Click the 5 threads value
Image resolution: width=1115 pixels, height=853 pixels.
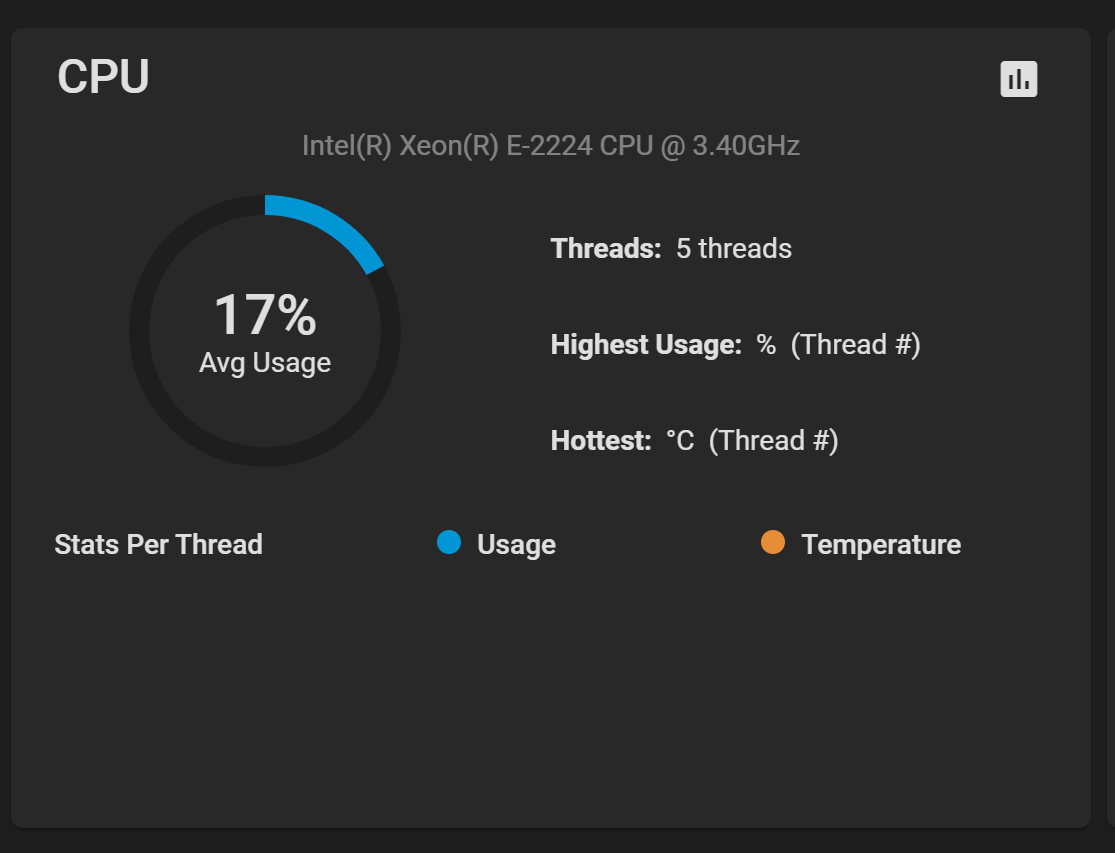point(734,249)
